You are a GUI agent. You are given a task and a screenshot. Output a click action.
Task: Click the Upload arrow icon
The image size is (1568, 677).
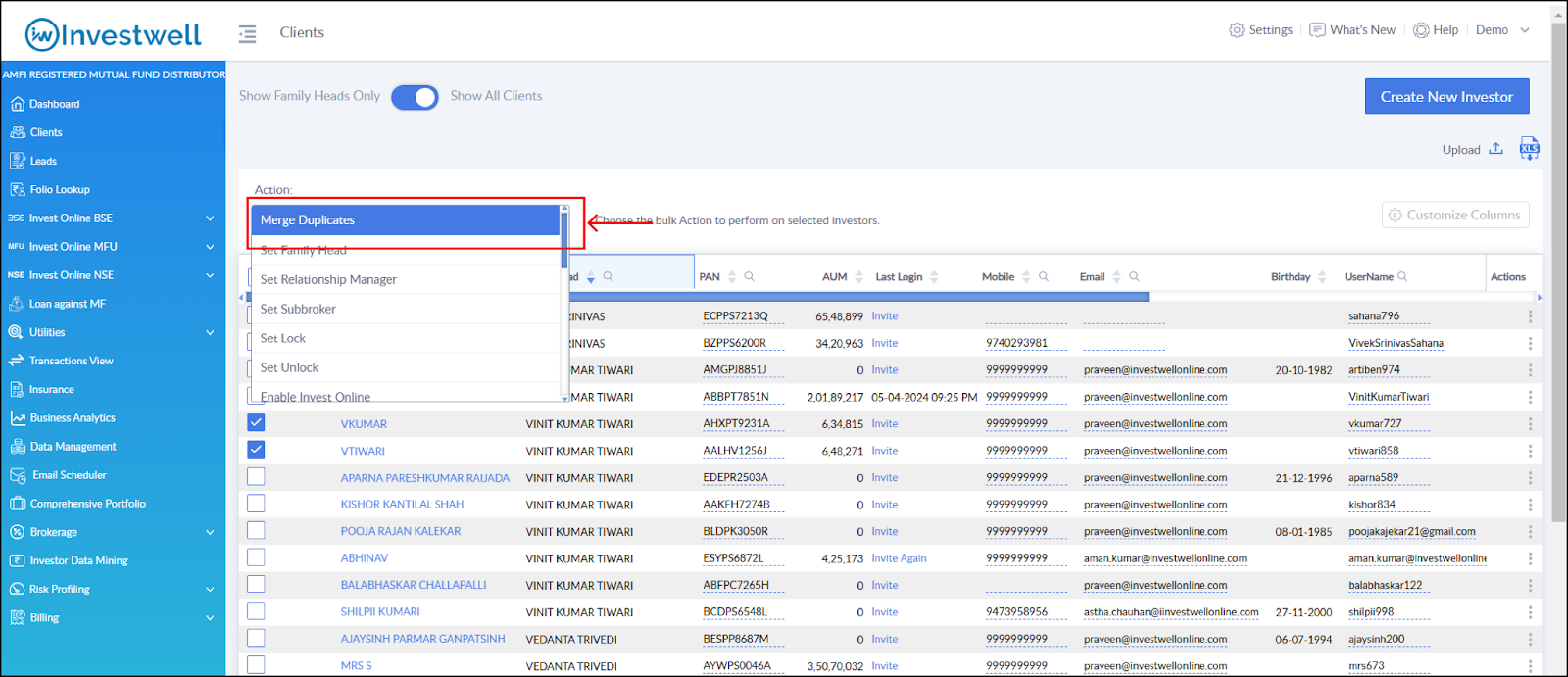pos(1495,149)
